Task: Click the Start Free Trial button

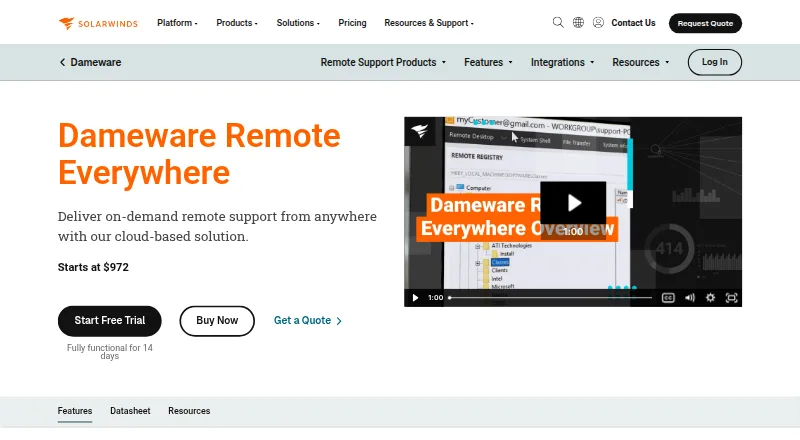Action: (x=110, y=321)
